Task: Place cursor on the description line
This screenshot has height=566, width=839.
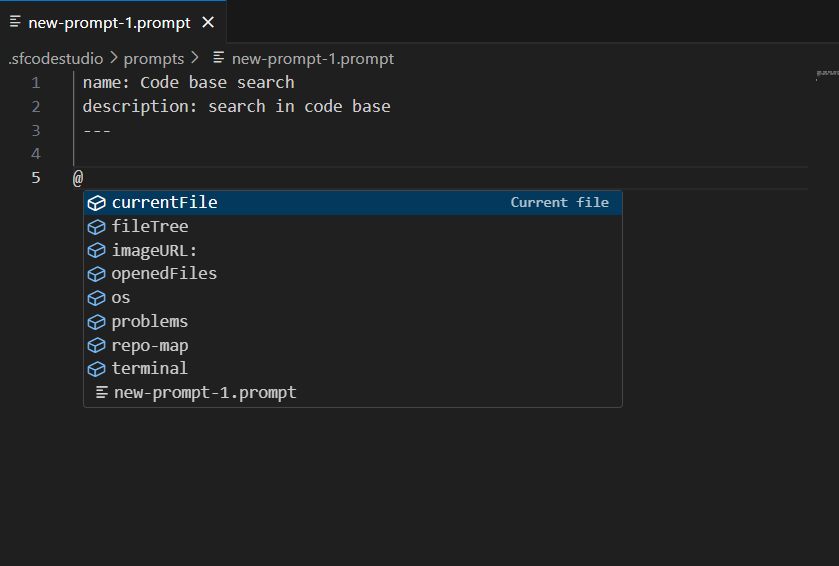Action: [x=236, y=106]
